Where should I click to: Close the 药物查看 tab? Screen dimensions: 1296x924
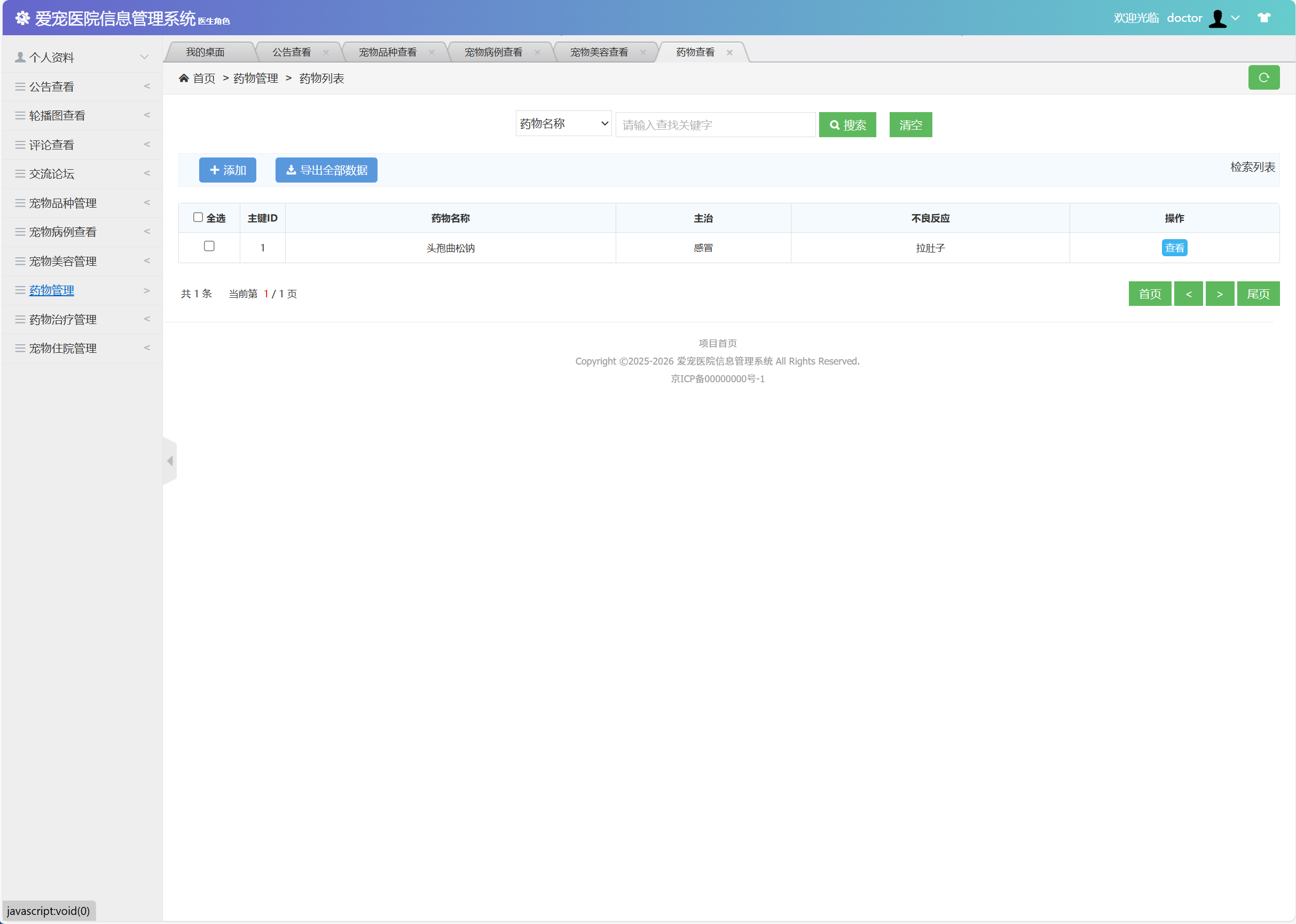(729, 52)
